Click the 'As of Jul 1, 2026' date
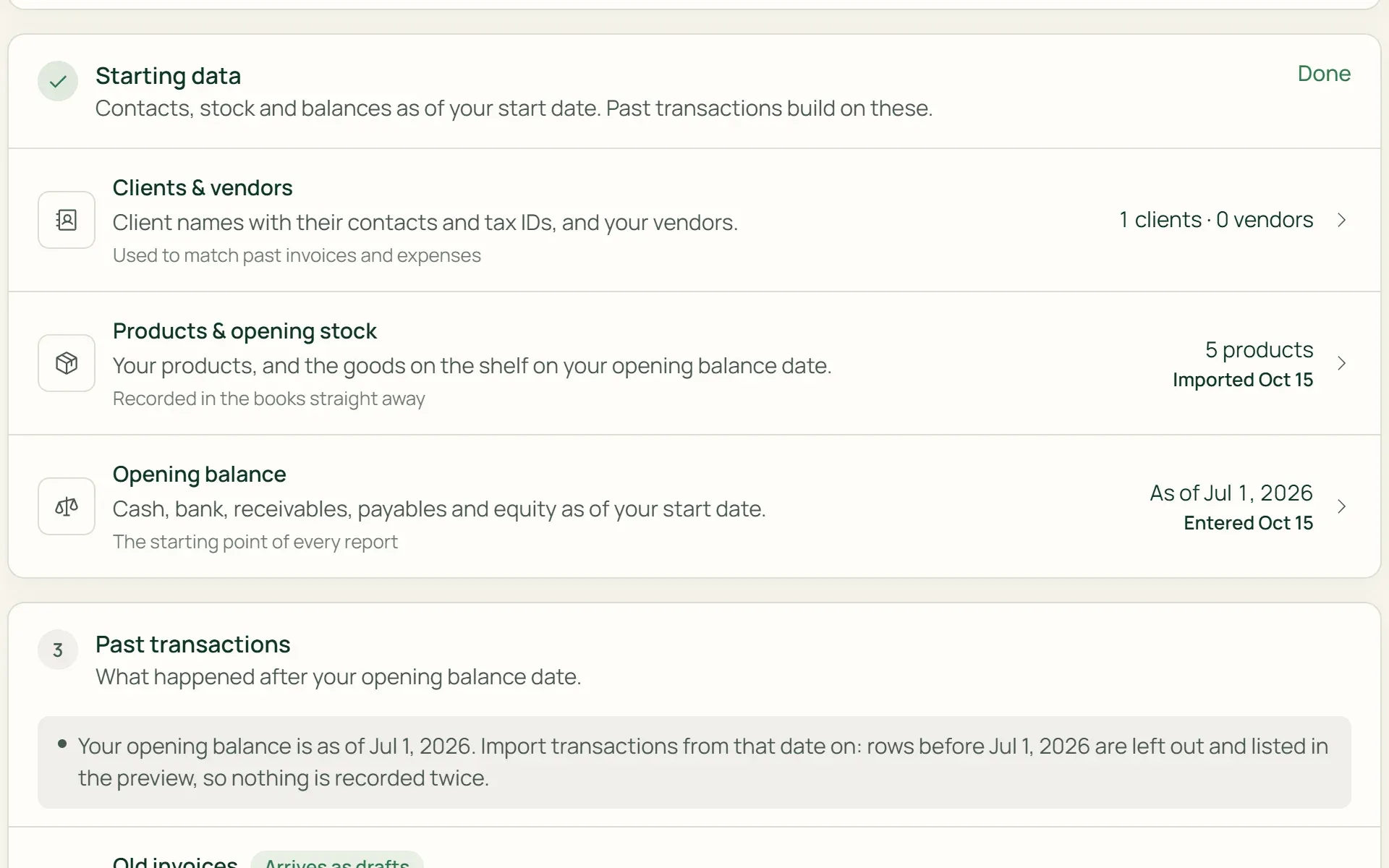 coord(1231,493)
